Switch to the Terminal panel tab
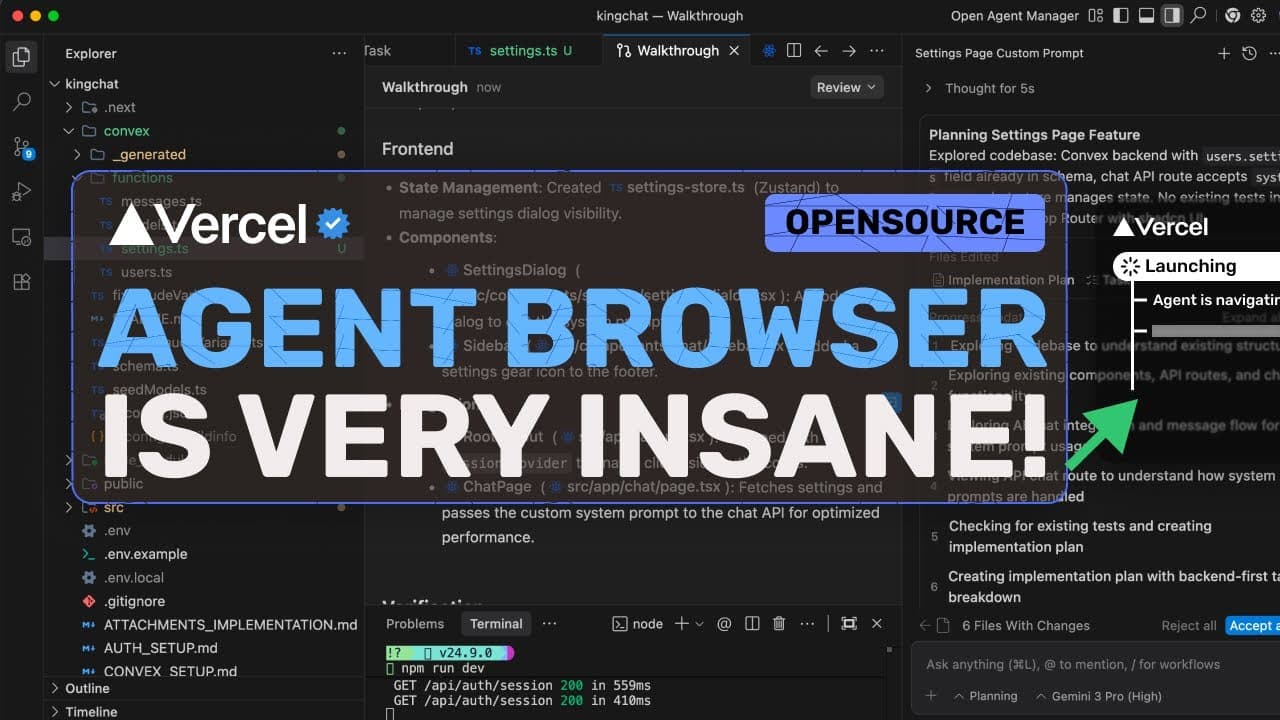 coord(496,623)
